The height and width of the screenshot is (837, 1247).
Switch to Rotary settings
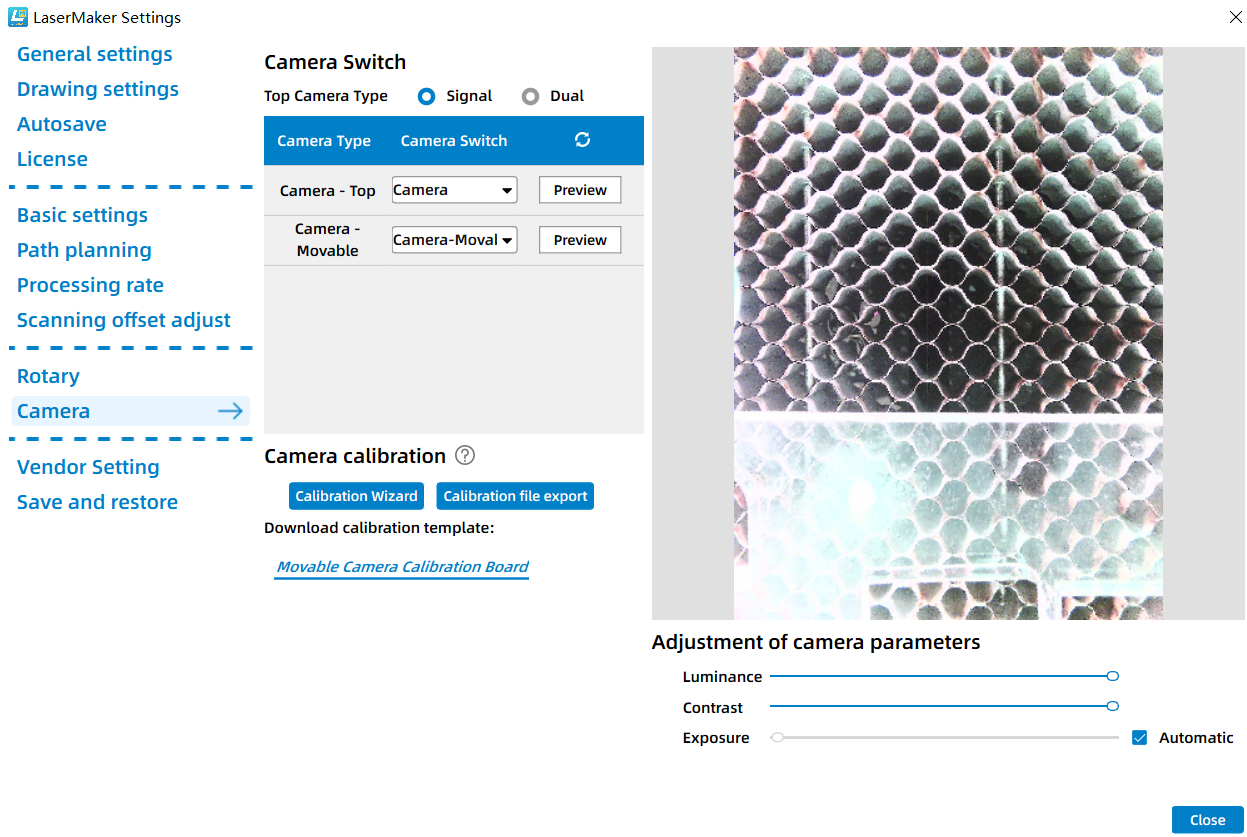[x=48, y=376]
